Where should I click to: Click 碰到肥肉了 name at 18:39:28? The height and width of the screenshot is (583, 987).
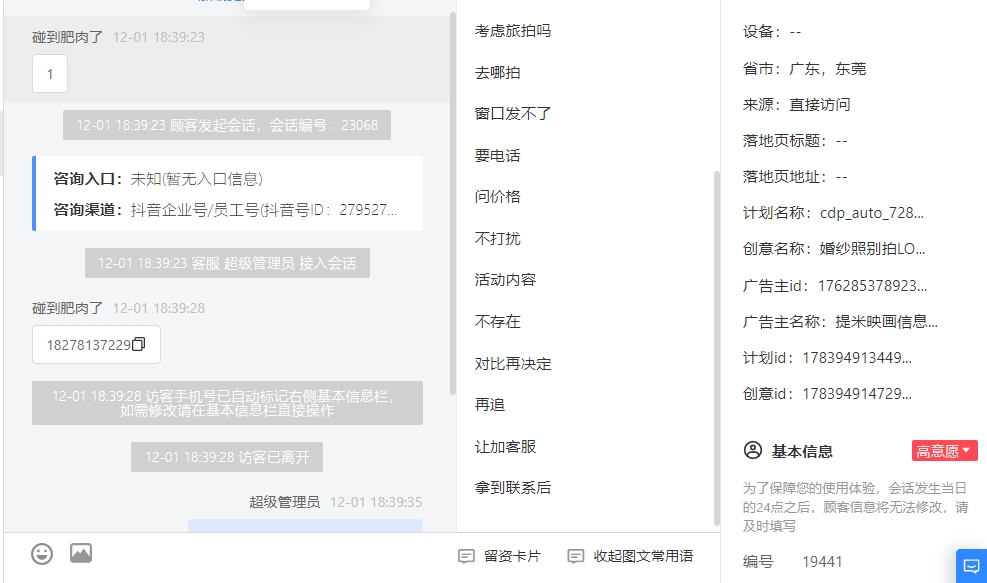click(67, 308)
